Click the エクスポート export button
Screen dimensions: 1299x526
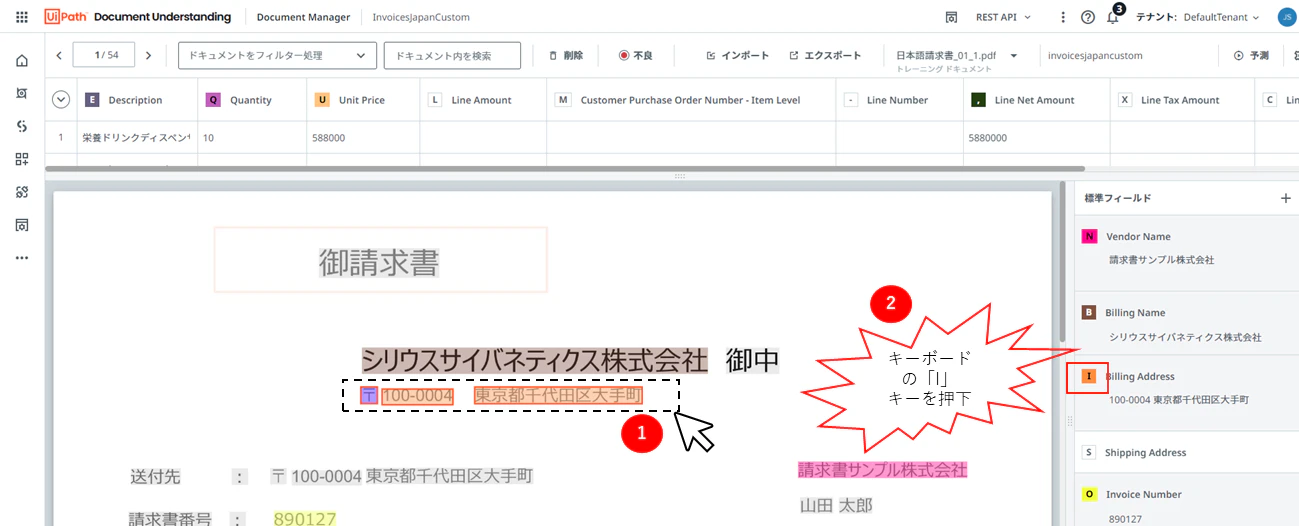(x=825, y=56)
